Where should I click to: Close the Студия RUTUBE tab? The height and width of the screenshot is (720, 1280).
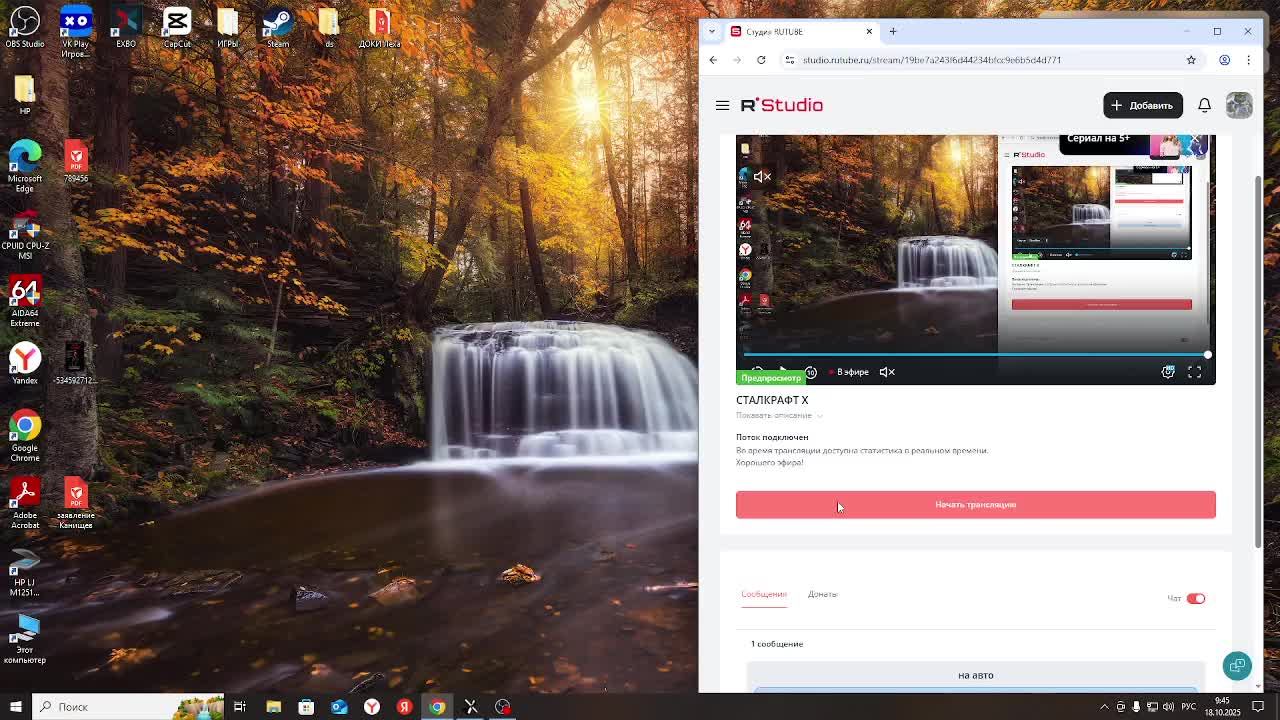(x=869, y=31)
